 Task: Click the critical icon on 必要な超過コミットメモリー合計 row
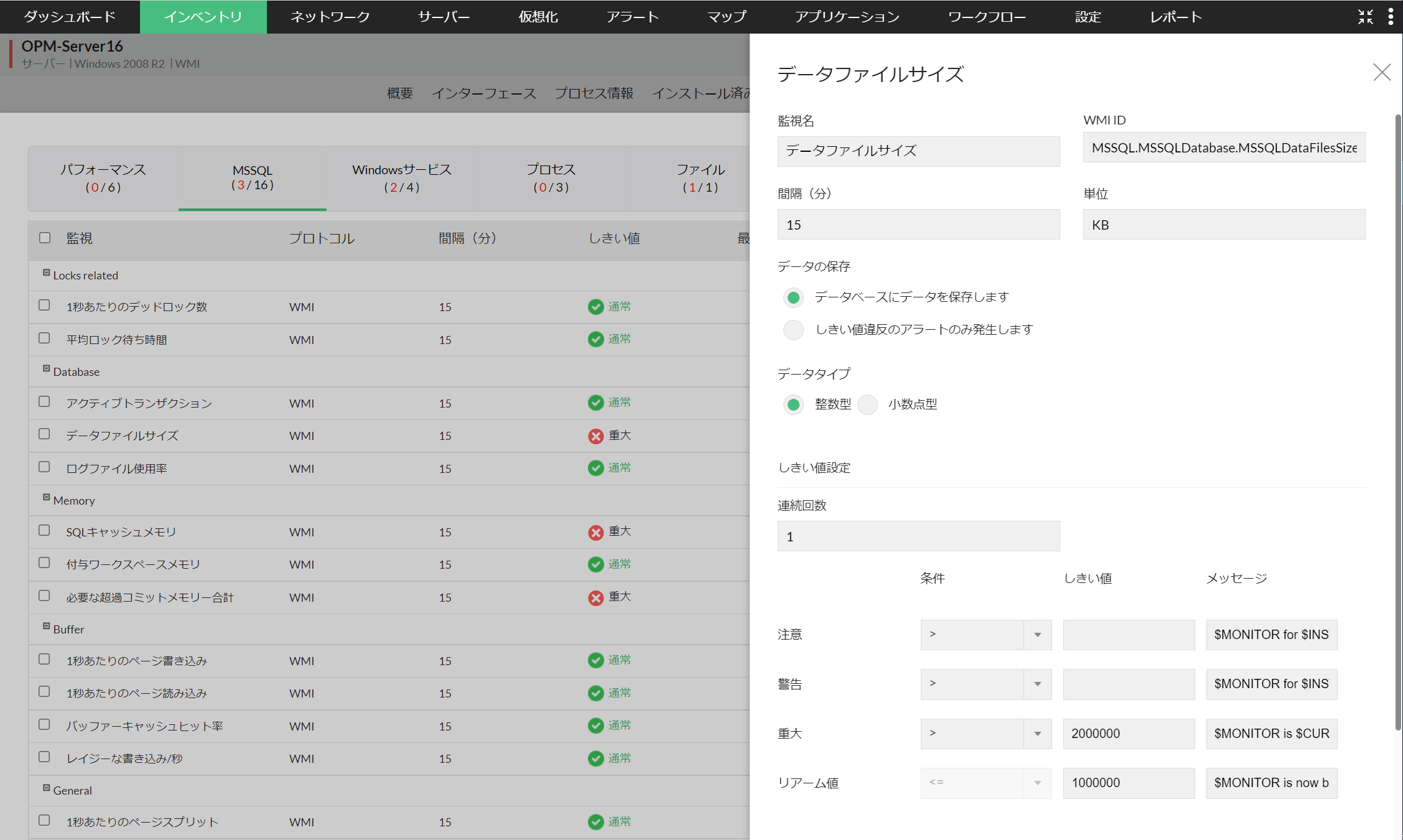tap(595, 597)
